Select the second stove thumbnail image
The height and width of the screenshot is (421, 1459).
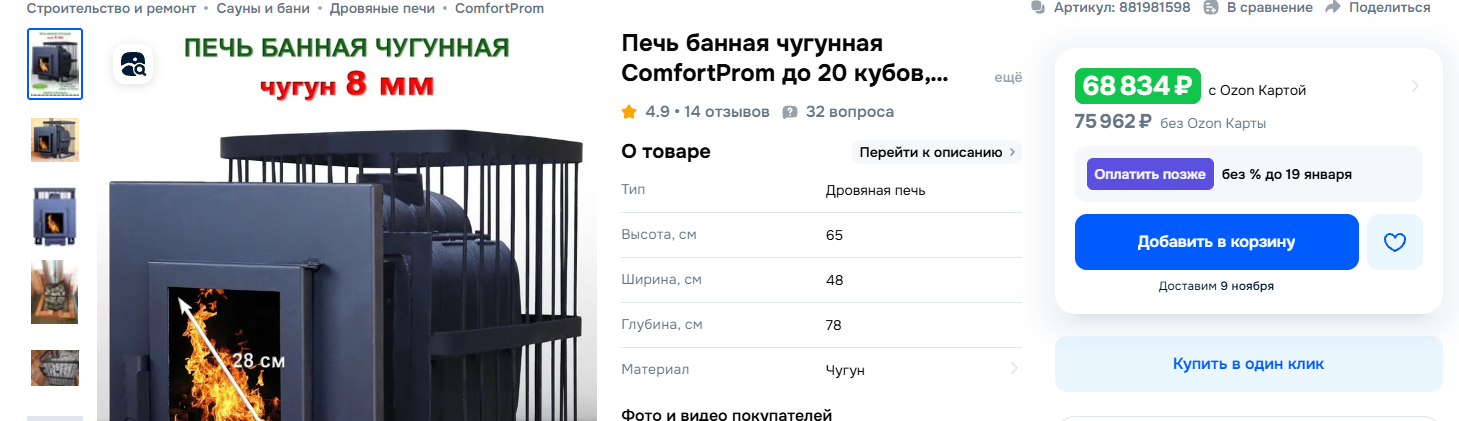point(55,140)
